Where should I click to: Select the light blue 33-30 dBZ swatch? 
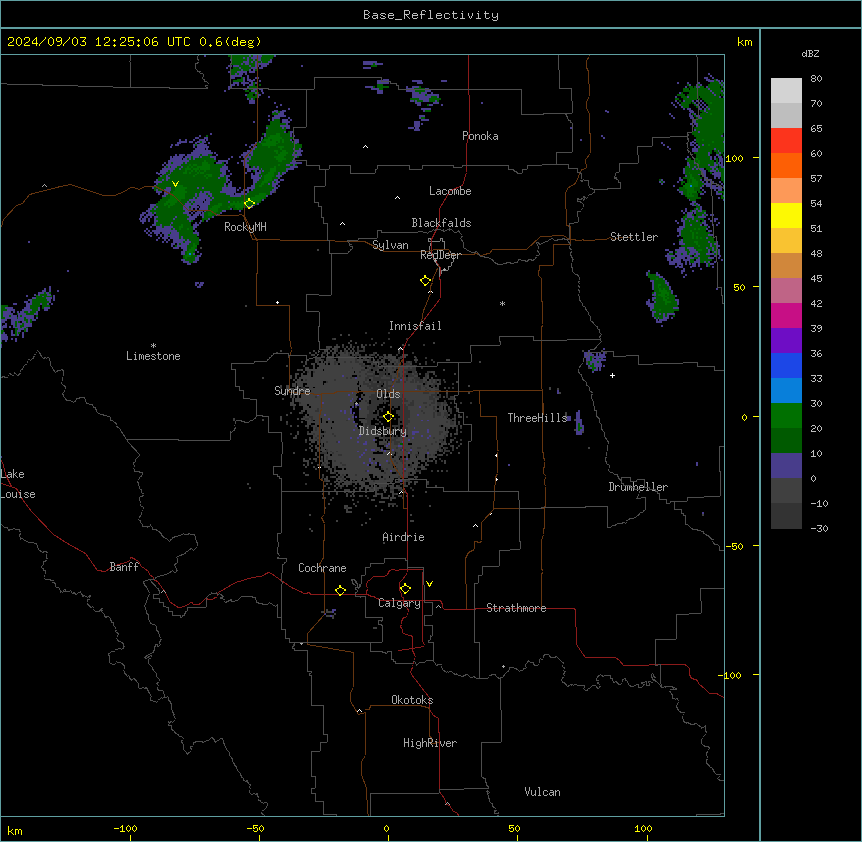click(x=786, y=391)
